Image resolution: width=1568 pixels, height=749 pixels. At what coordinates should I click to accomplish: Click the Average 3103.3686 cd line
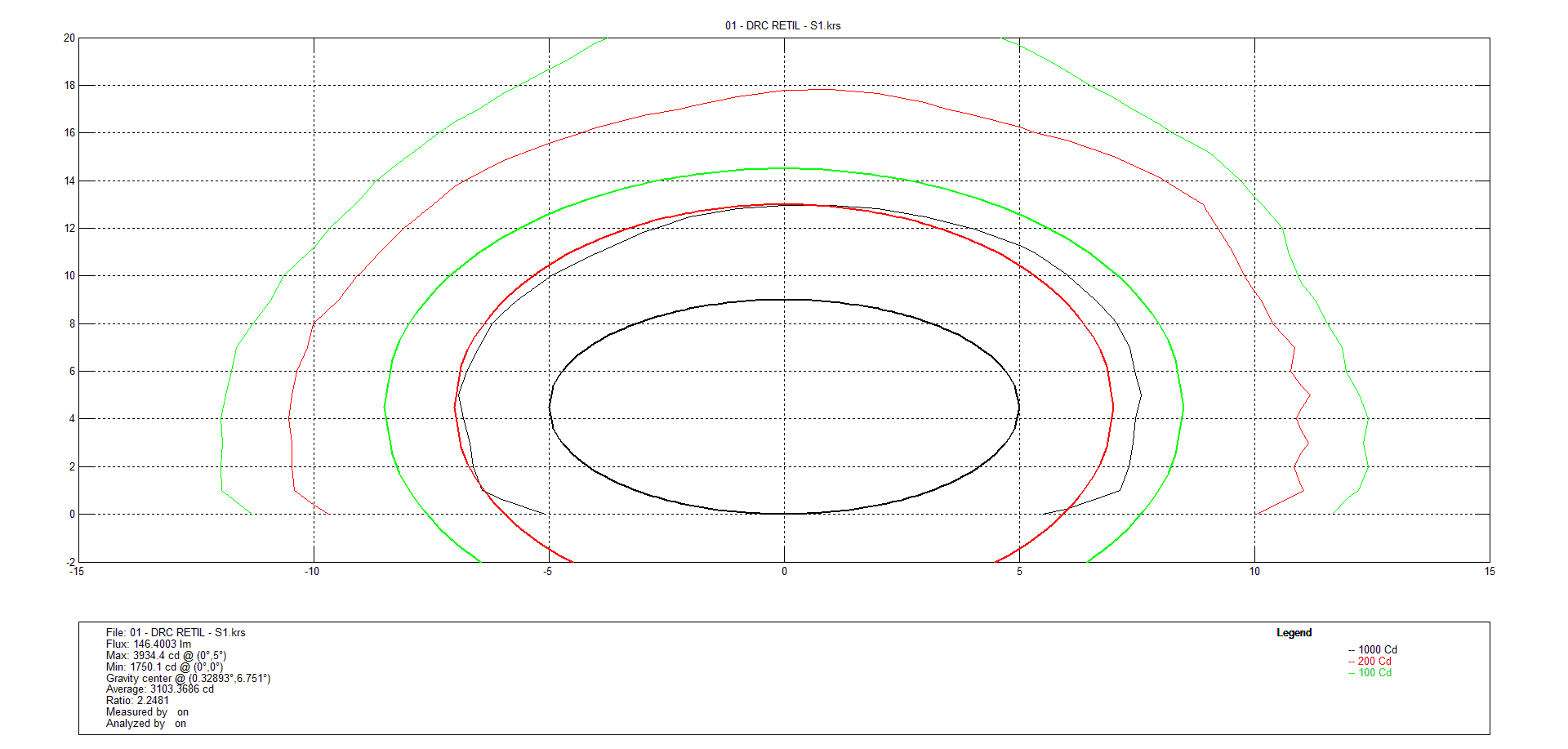pos(160,689)
